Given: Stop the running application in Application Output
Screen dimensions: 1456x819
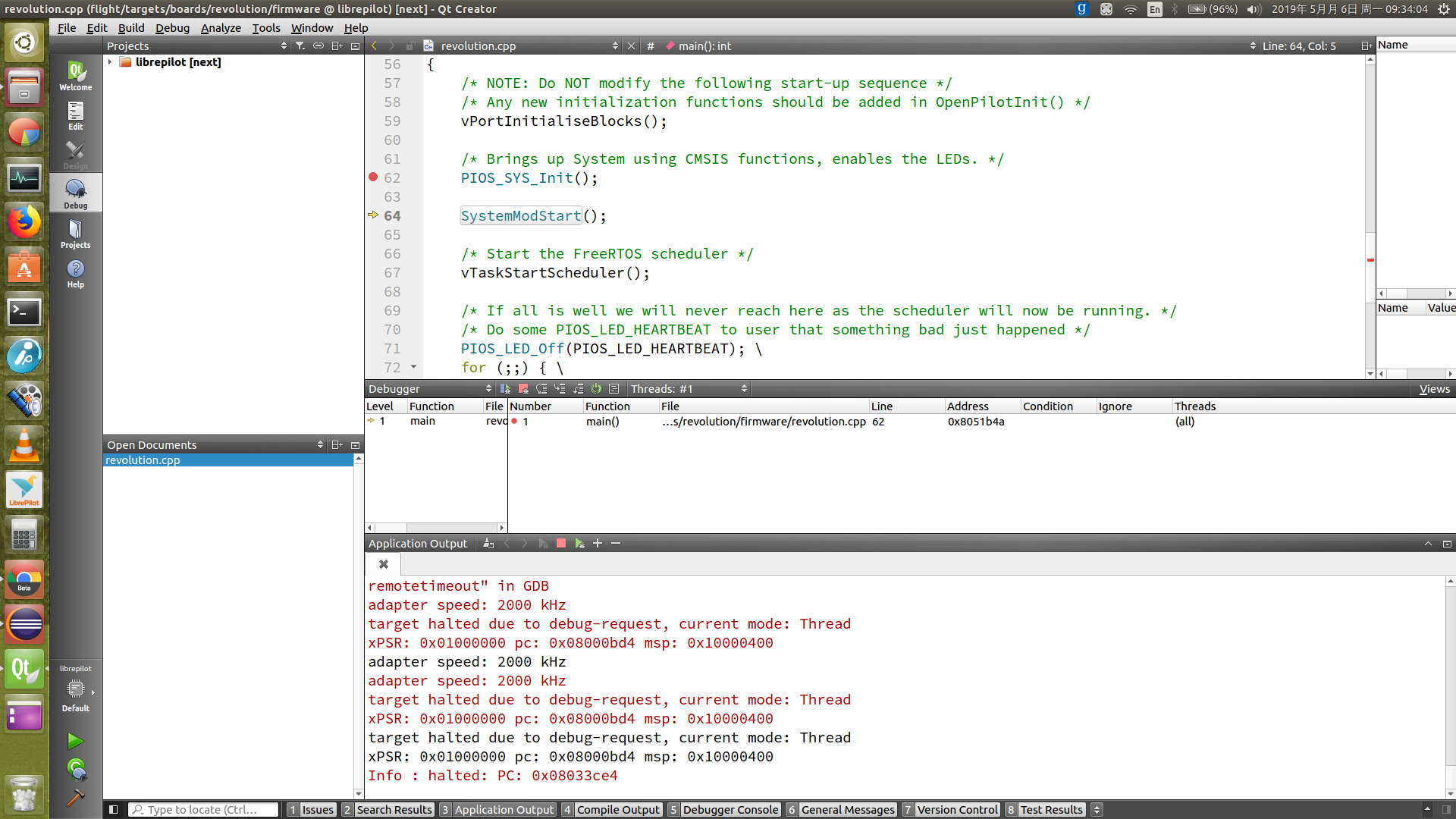Looking at the screenshot, I should [x=561, y=543].
